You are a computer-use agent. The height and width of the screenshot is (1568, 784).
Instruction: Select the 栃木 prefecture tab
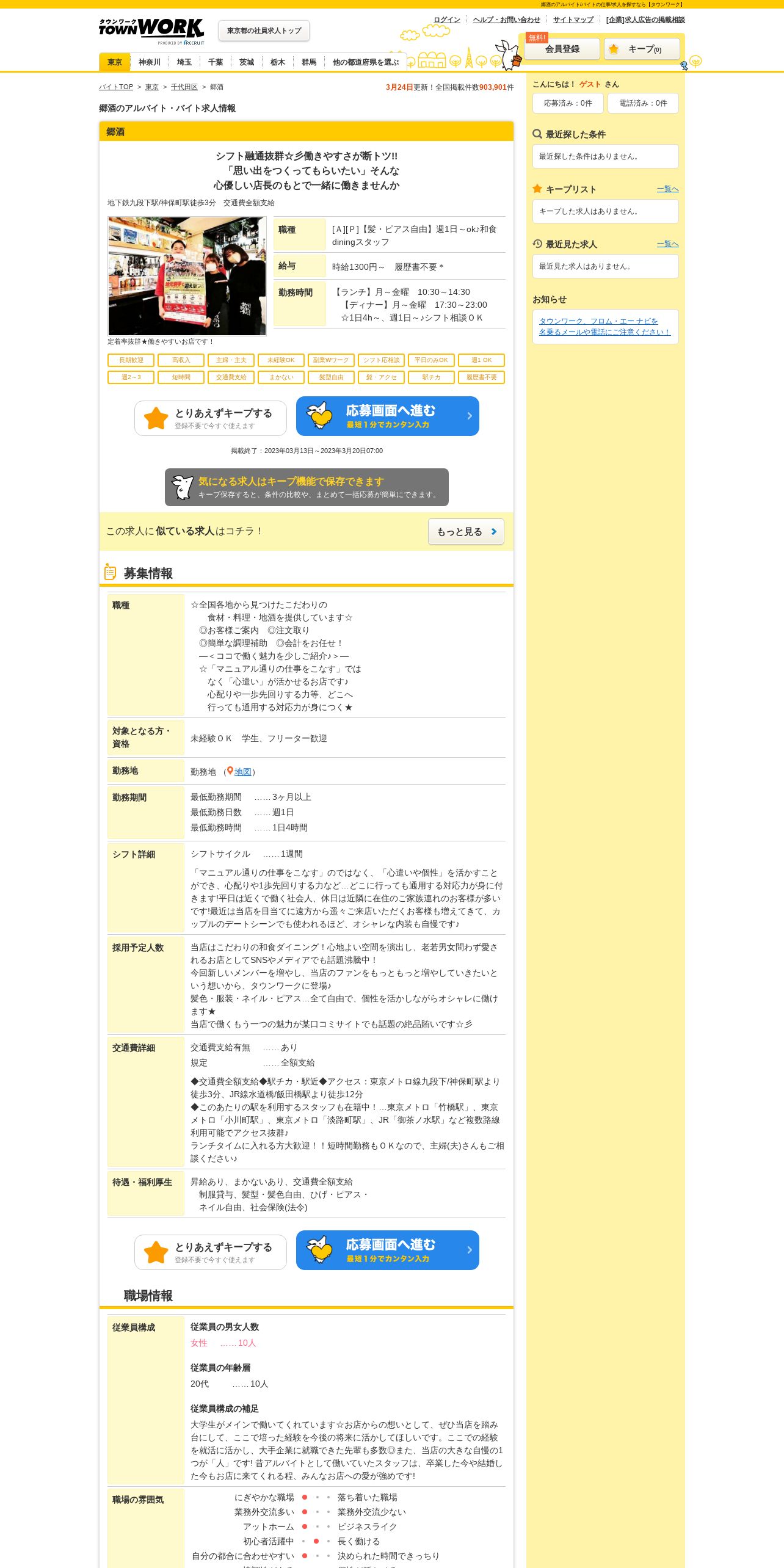tap(278, 62)
